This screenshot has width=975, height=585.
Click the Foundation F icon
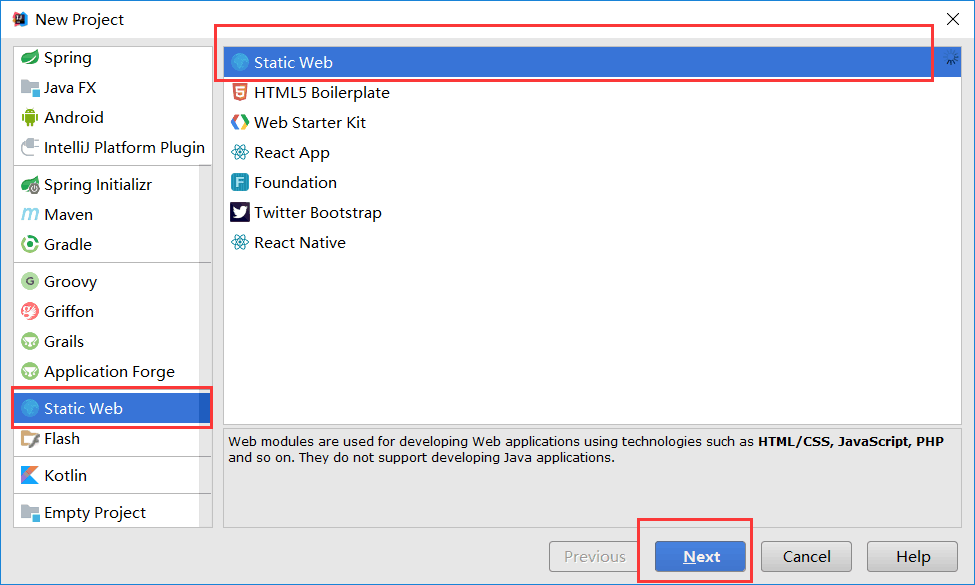(x=240, y=182)
